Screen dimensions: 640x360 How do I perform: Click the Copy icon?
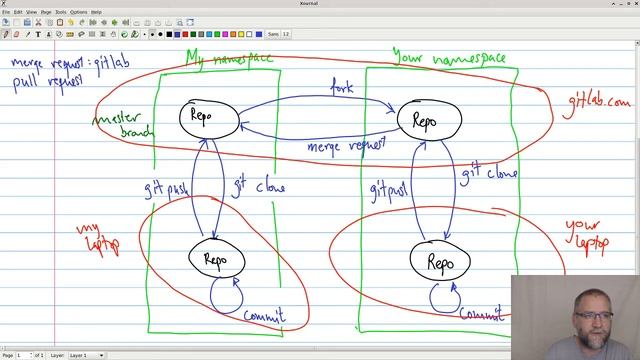coord(50,22)
